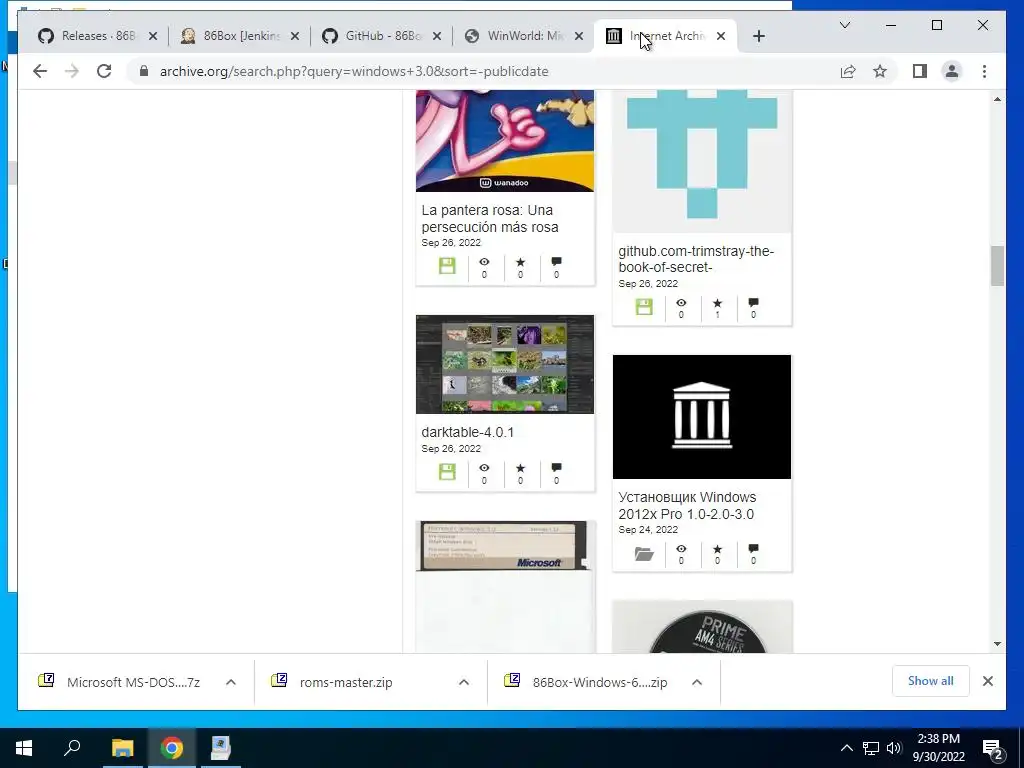Click the favorites star under La pantera rosa
Viewport: 1024px width, 768px height.
coord(520,262)
